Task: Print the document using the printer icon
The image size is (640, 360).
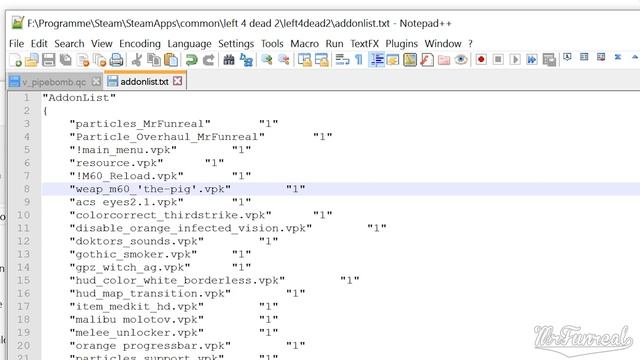Action: click(x=117, y=60)
